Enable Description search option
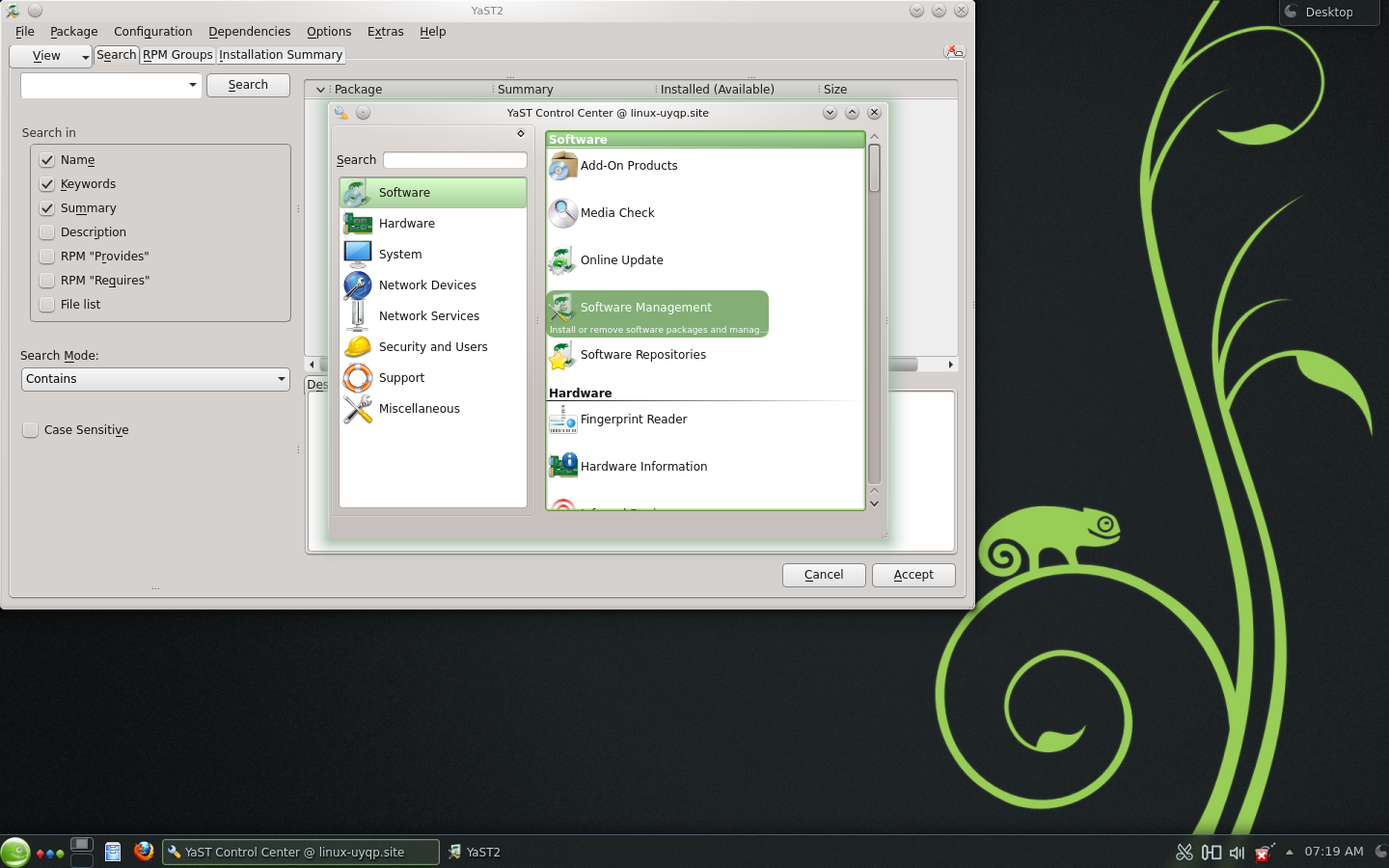The image size is (1389, 868). click(46, 232)
